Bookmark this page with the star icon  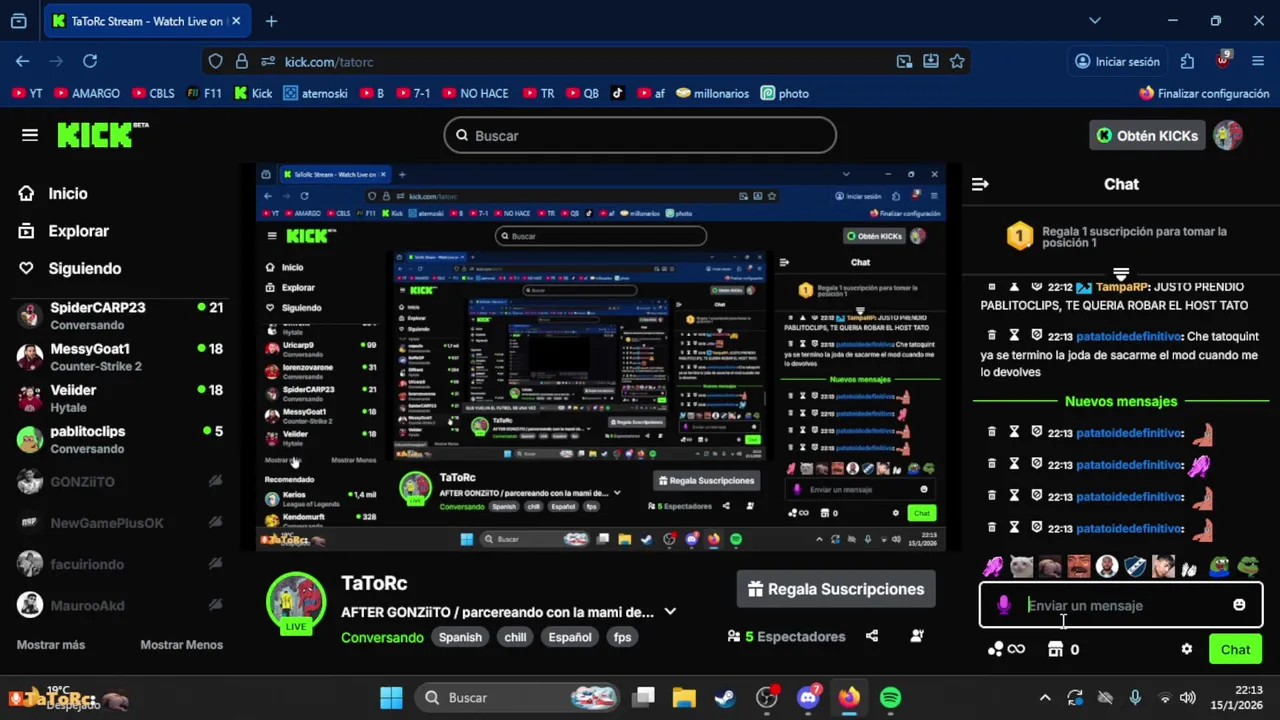point(957,61)
